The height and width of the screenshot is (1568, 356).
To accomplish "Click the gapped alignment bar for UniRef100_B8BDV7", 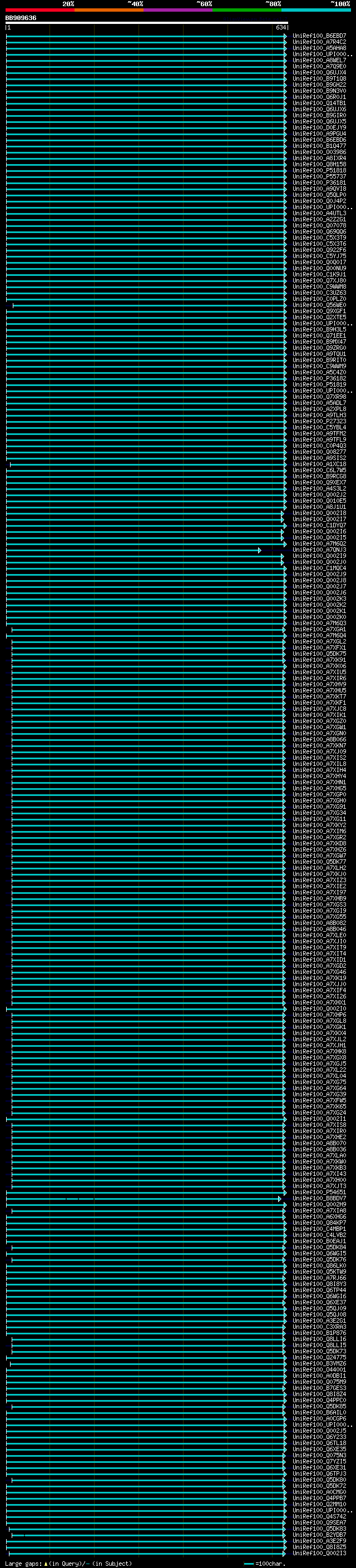I will 144,1199.
